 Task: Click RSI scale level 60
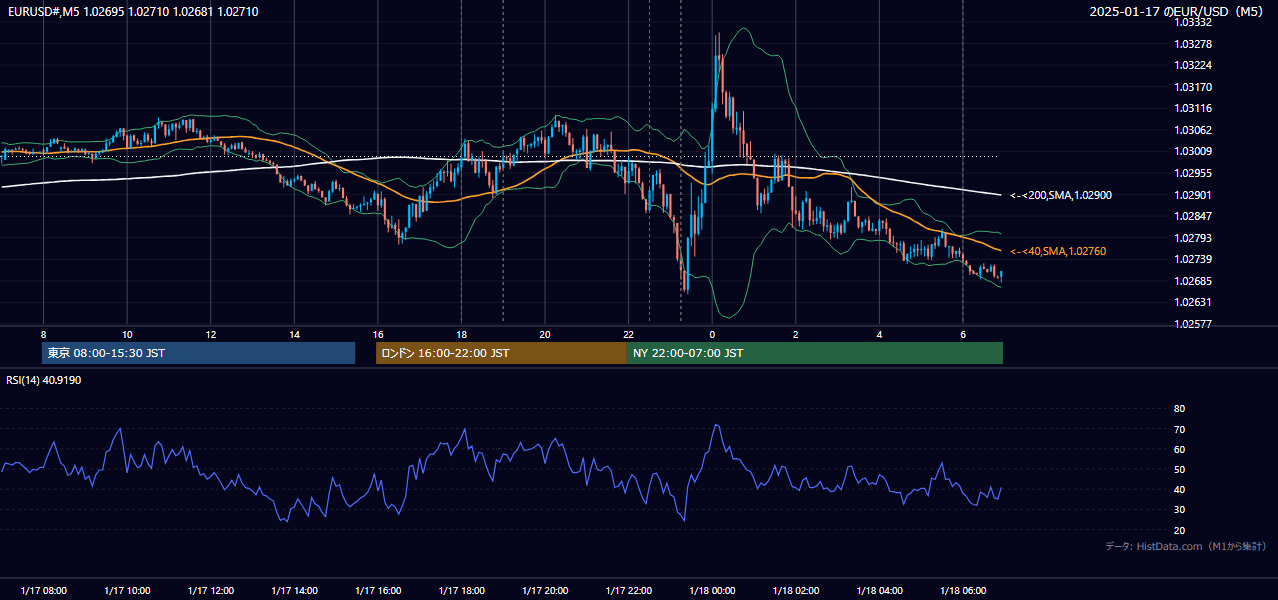coord(1179,449)
